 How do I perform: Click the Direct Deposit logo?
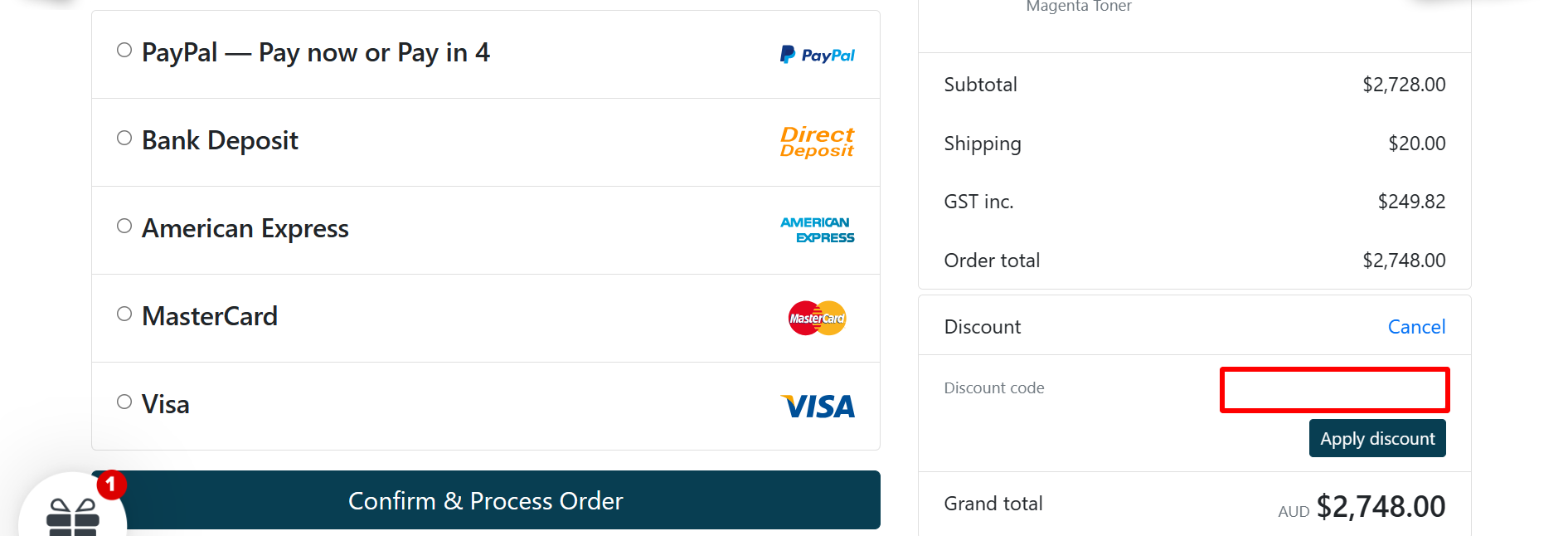coord(816,141)
